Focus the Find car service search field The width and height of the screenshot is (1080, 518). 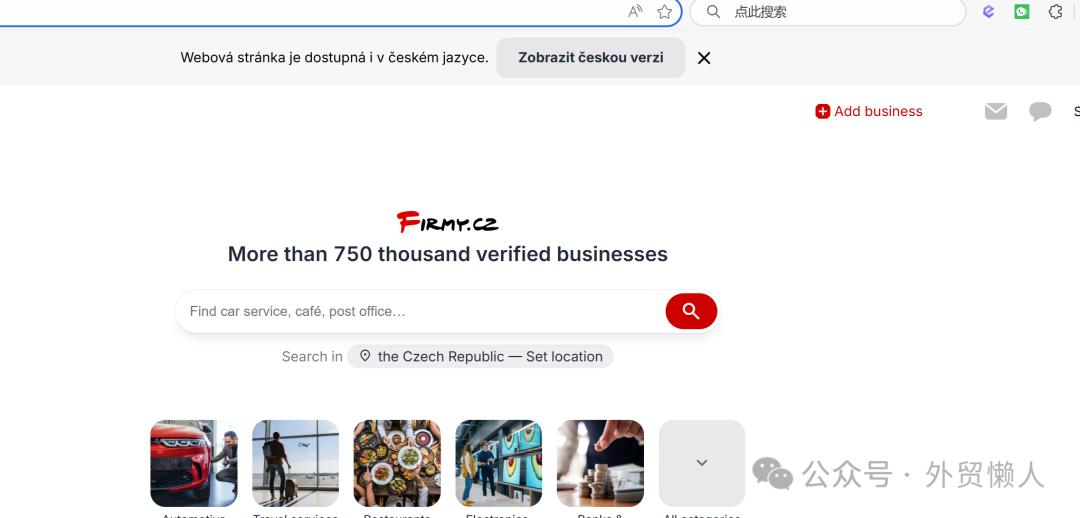tap(420, 311)
